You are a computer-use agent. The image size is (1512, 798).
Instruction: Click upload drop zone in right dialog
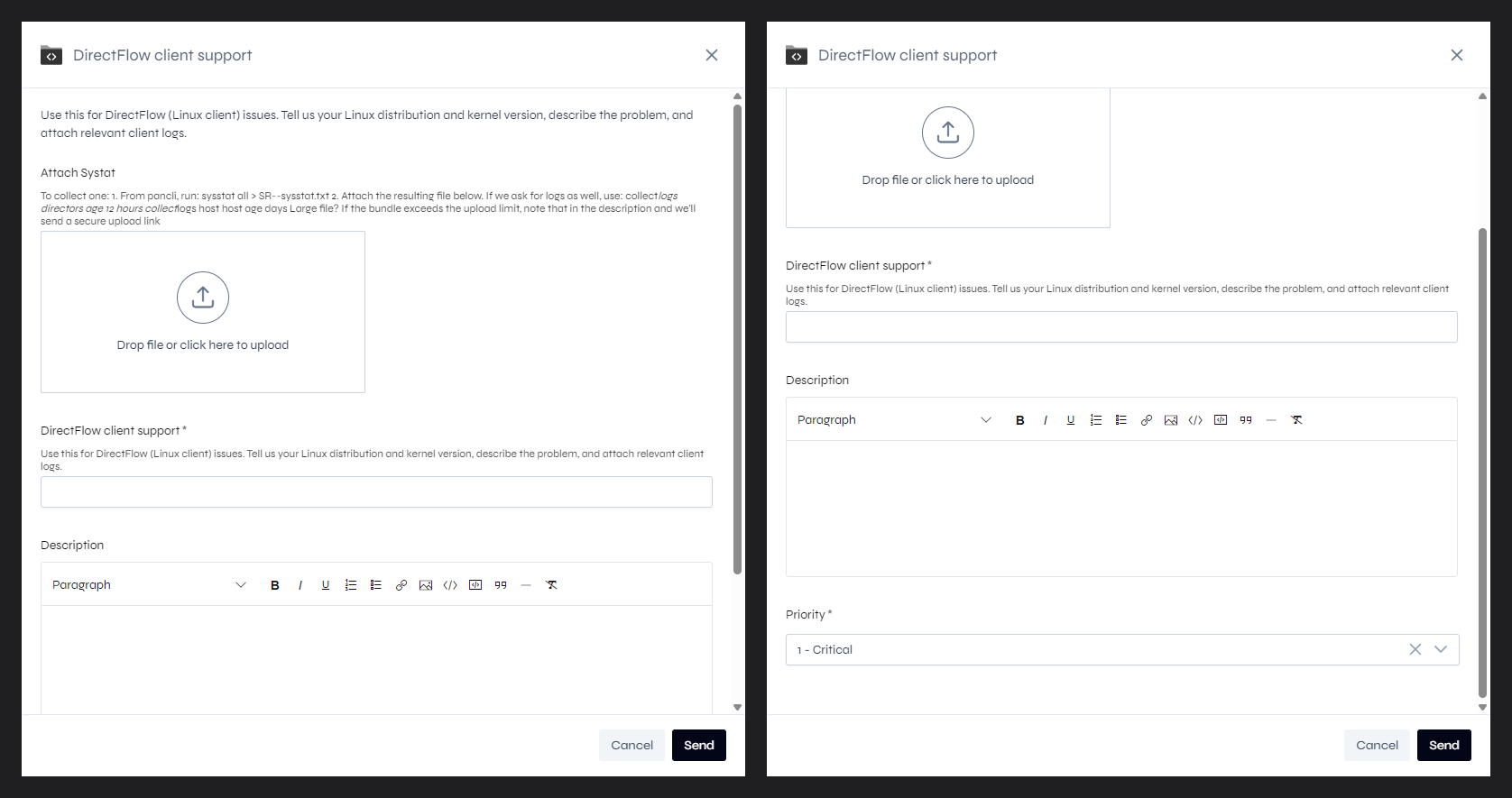(948, 158)
